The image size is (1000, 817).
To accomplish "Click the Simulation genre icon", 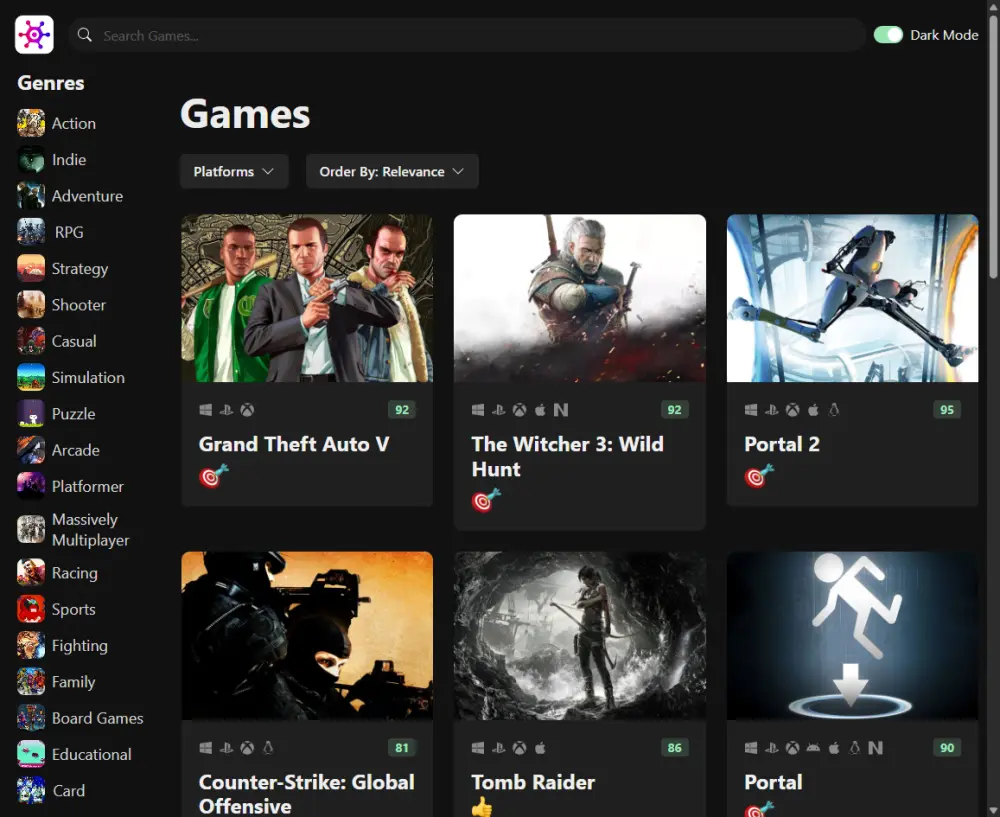I will click(x=31, y=378).
